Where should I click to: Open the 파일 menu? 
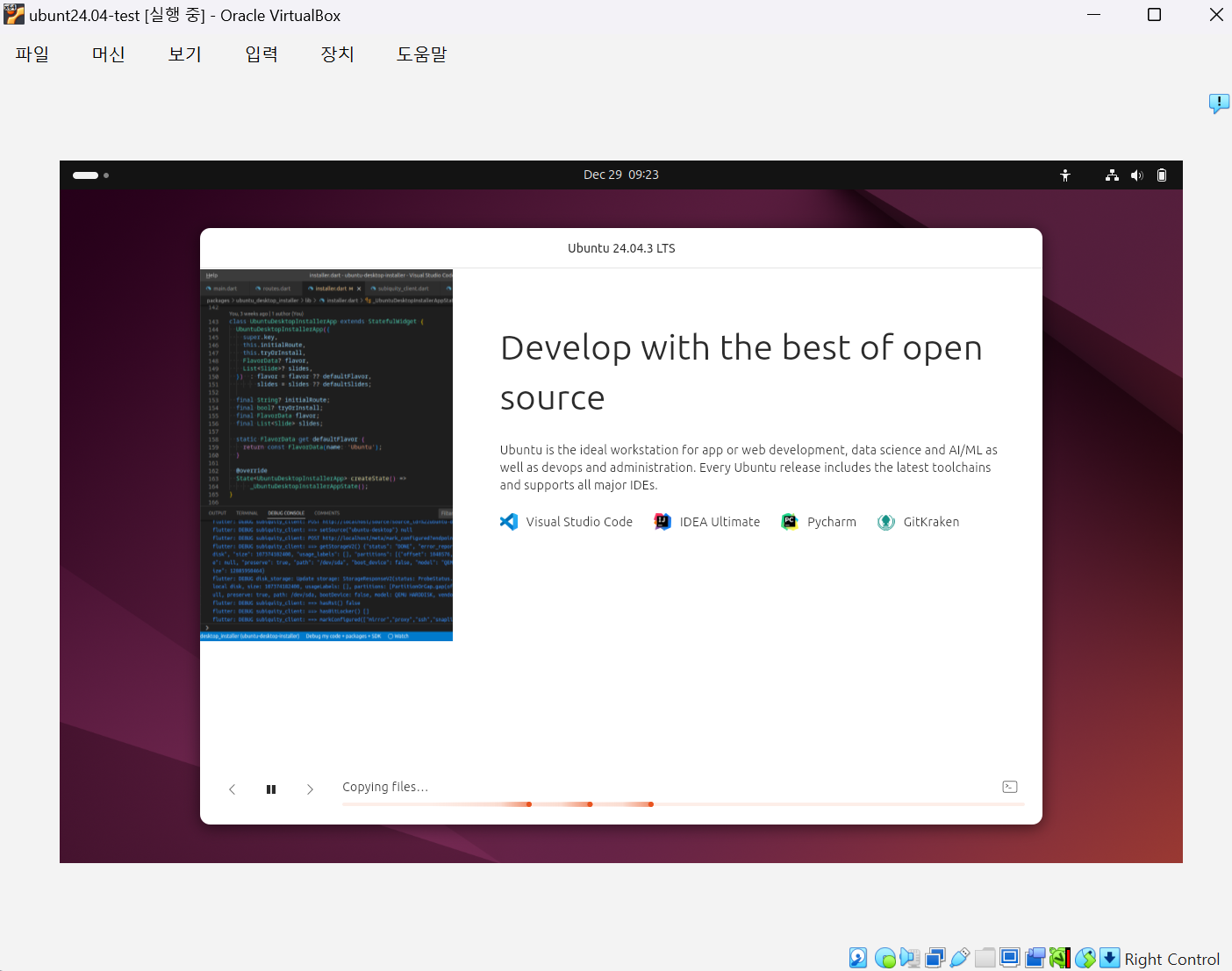tap(32, 54)
